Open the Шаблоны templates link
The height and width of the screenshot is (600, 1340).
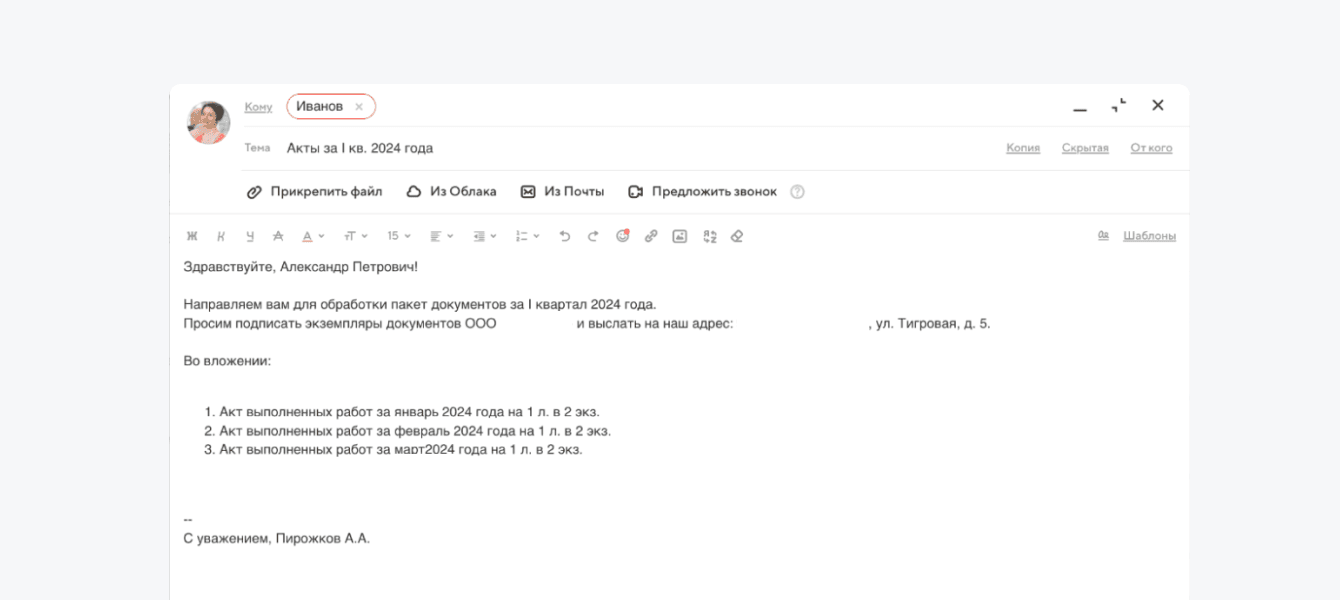[x=1149, y=236]
